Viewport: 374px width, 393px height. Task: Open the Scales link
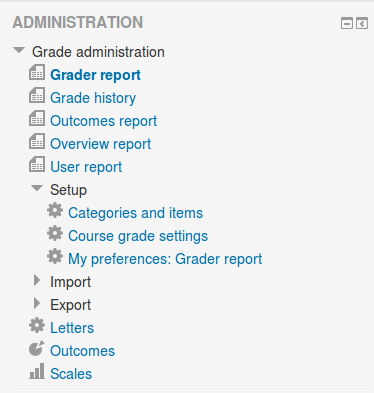tap(71, 374)
